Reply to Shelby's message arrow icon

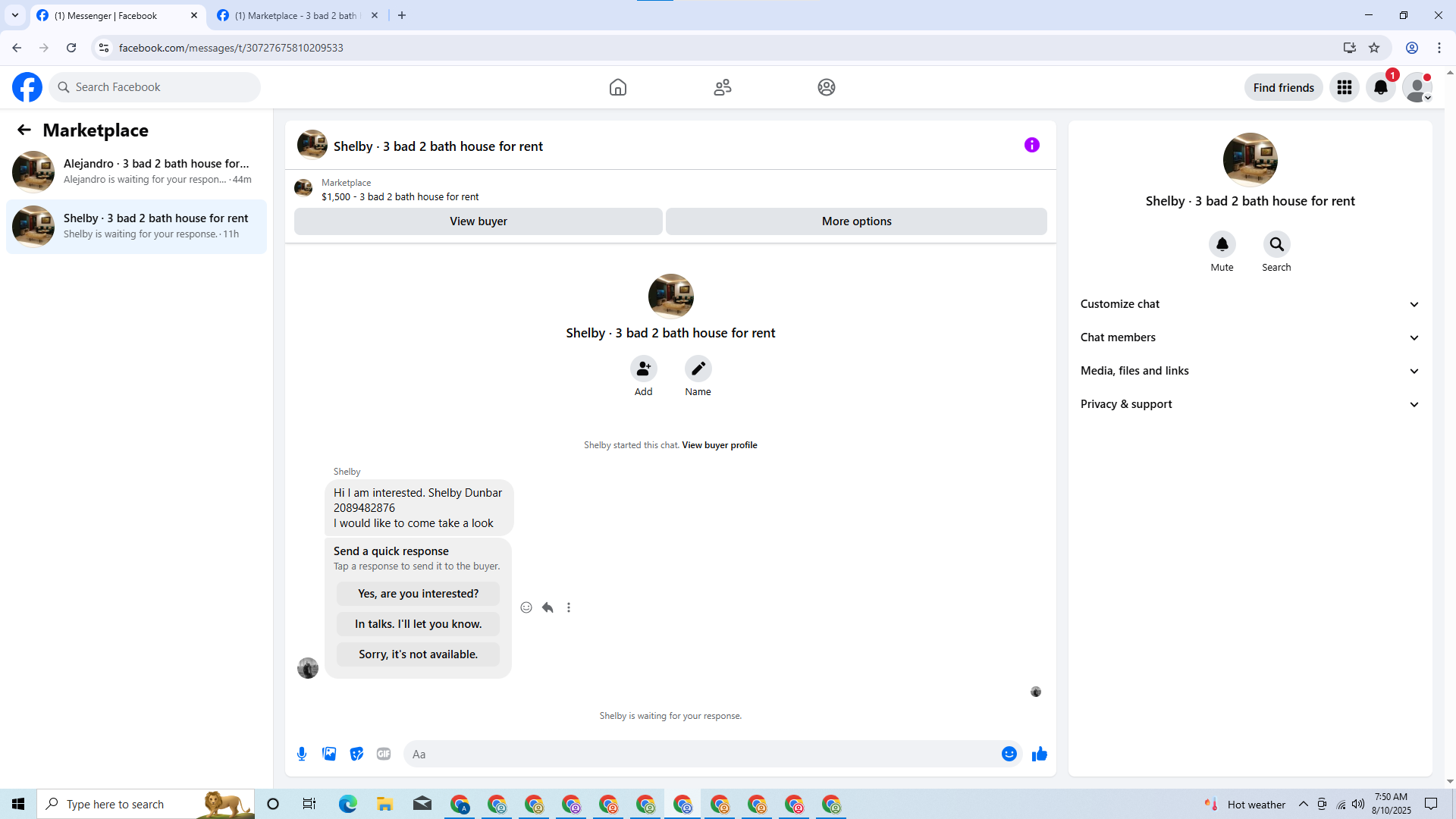(x=548, y=607)
